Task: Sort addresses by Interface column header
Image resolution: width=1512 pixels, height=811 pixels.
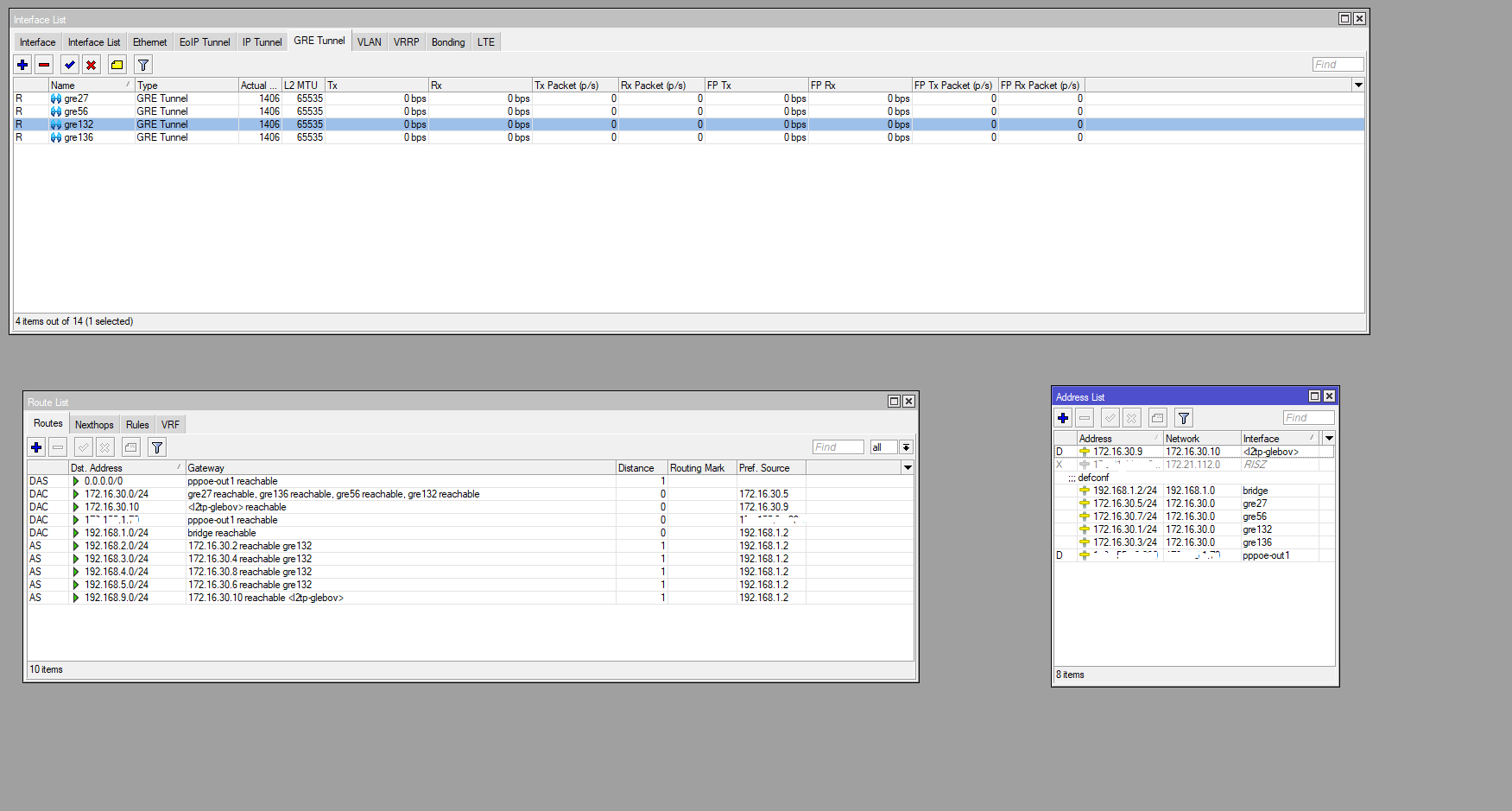Action: (x=1280, y=438)
